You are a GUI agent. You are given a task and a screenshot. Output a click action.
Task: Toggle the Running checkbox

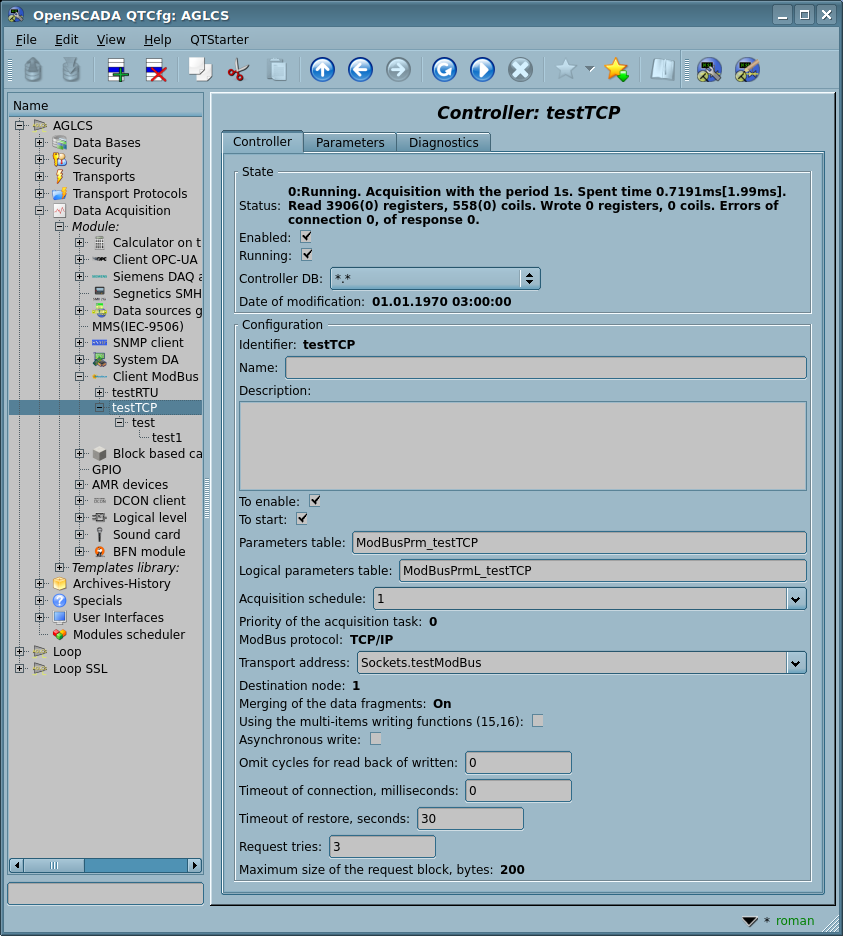pos(306,255)
